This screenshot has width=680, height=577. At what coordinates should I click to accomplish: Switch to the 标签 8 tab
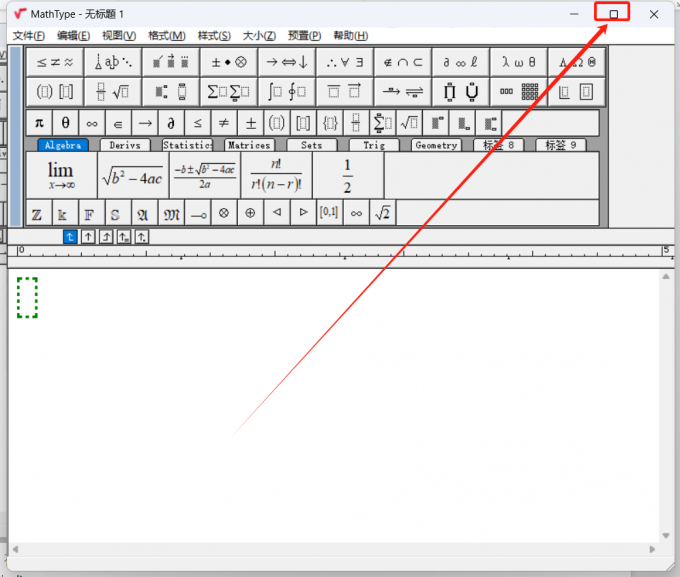coord(499,145)
